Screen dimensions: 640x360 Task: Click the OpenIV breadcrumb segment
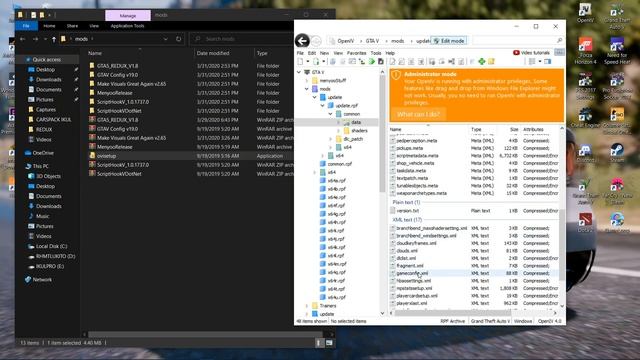coord(345,41)
